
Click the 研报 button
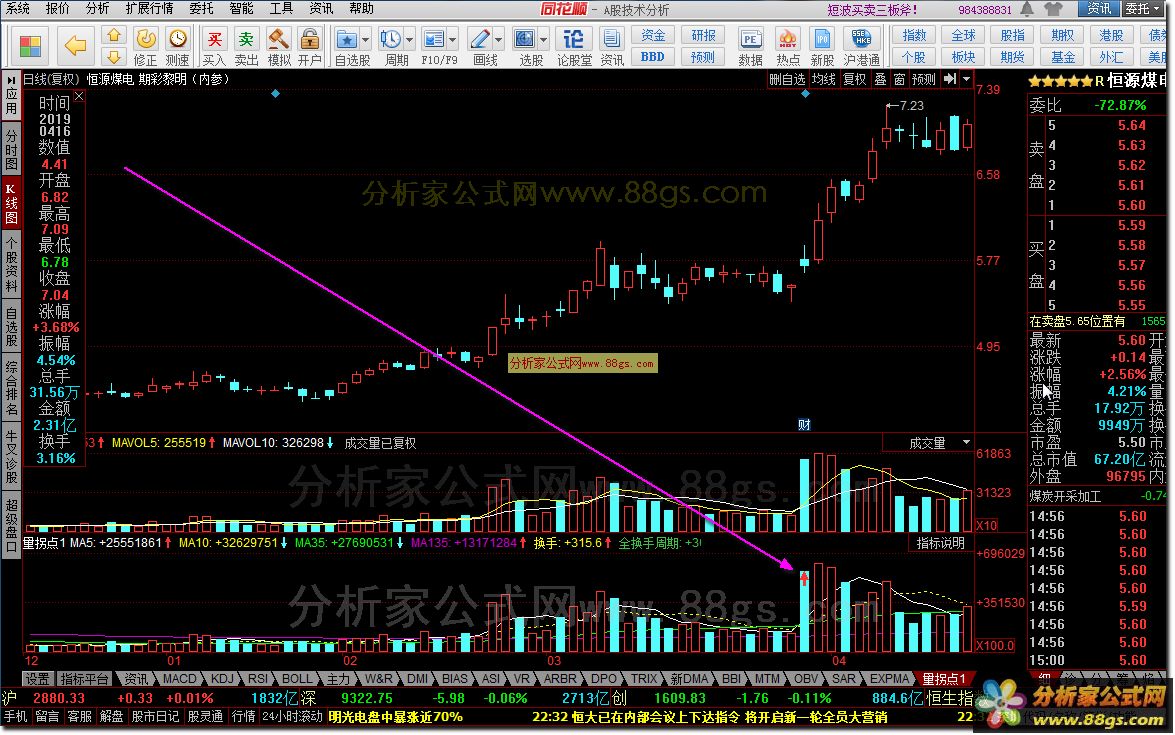tap(703, 35)
